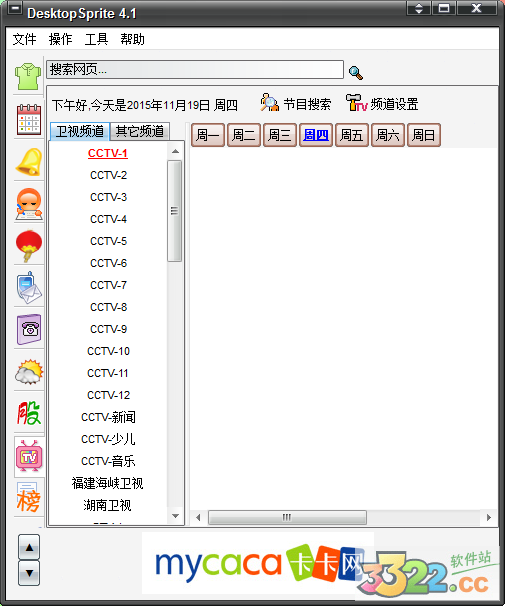505x606 pixels.
Task: Click the sidebar down arrow button
Action: pyautogui.click(x=29, y=573)
